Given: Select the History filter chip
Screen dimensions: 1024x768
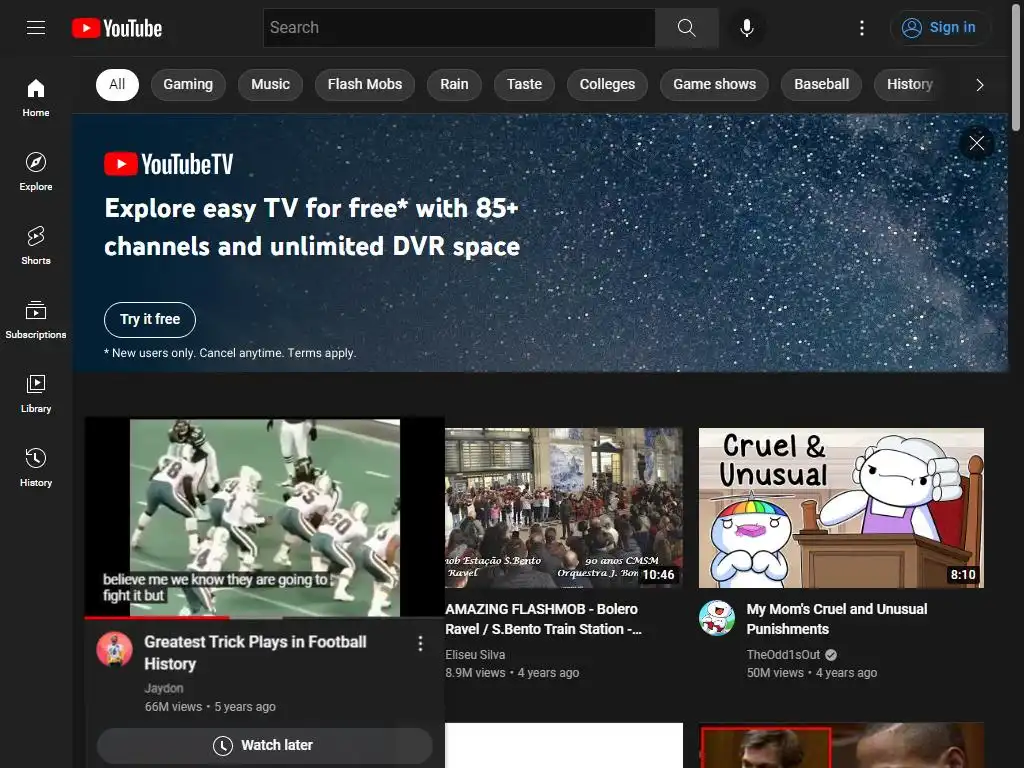Looking at the screenshot, I should pos(910,84).
